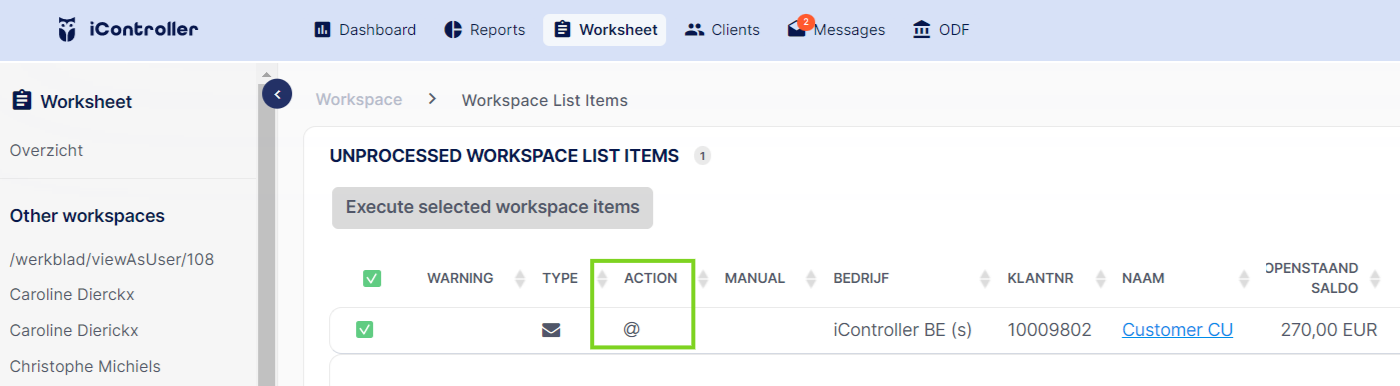The image size is (1400, 386).
Task: Click the Clients people icon
Action: (x=694, y=30)
